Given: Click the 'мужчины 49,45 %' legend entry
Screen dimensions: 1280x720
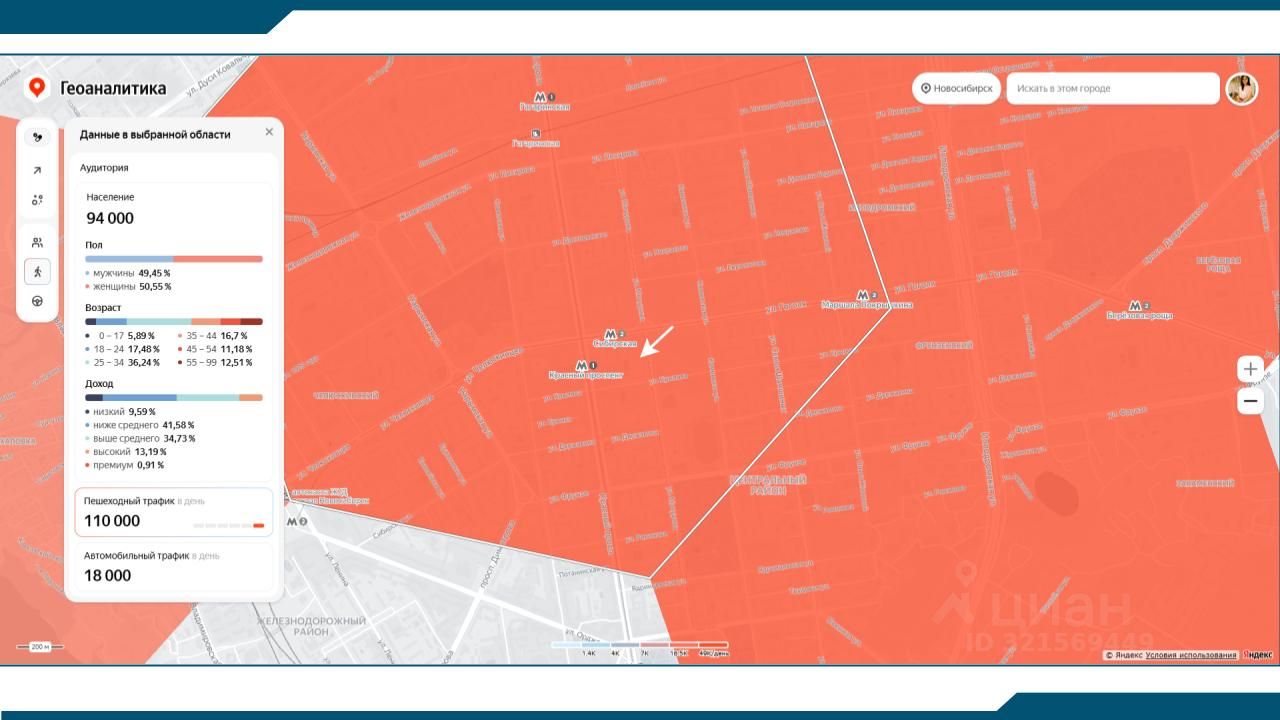Looking at the screenshot, I should click(x=128, y=273).
